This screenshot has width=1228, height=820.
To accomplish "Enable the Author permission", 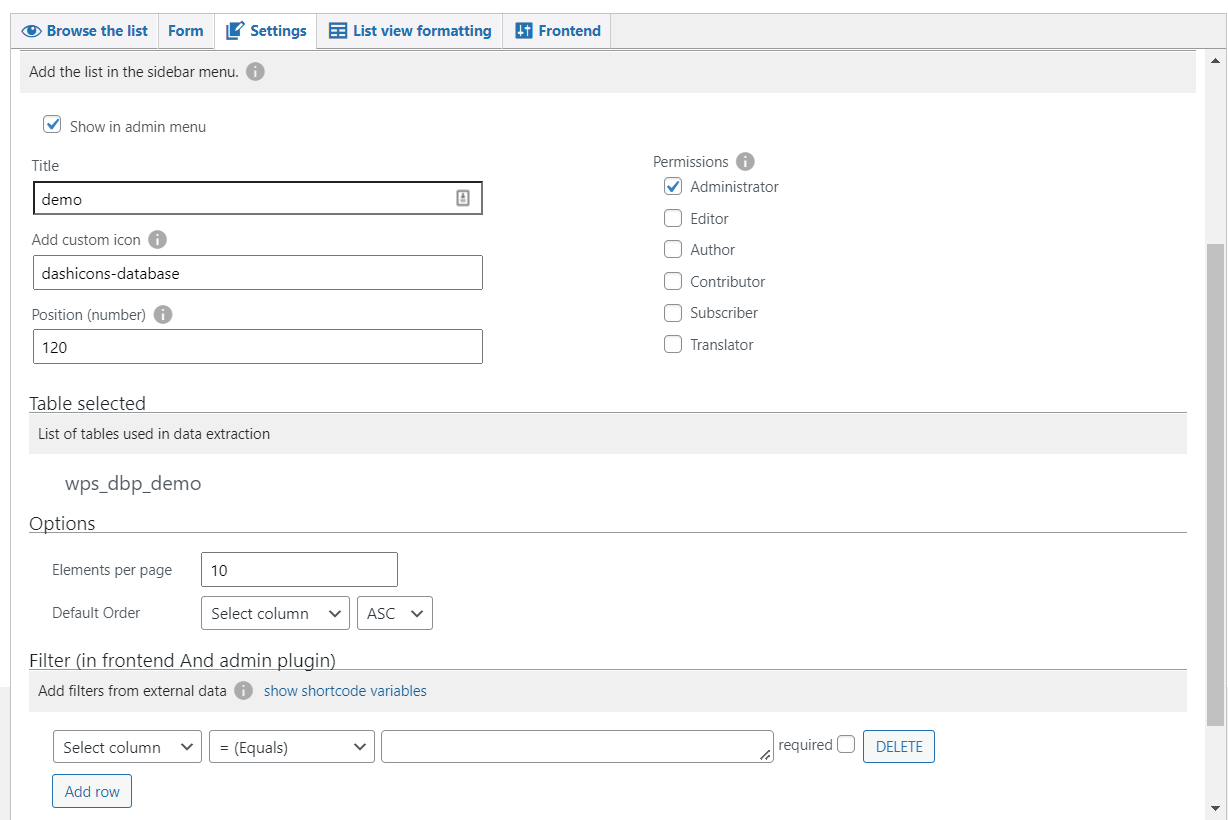I will tap(673, 249).
